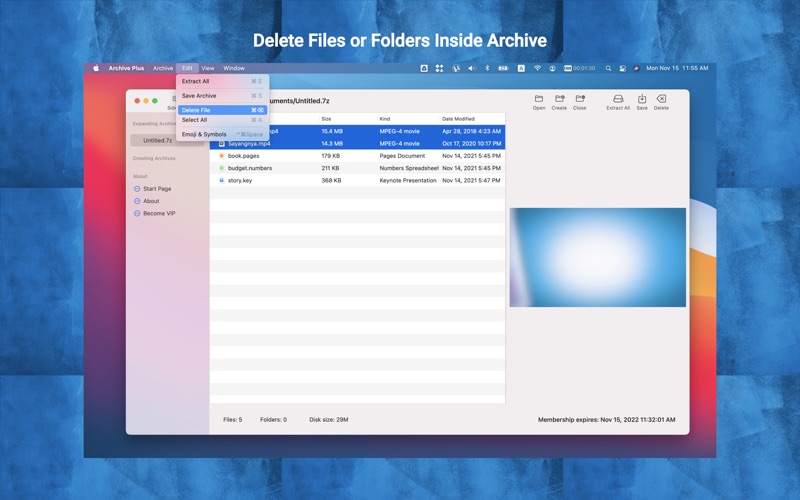Choose Save Archive from Edit menu

[x=222, y=95]
